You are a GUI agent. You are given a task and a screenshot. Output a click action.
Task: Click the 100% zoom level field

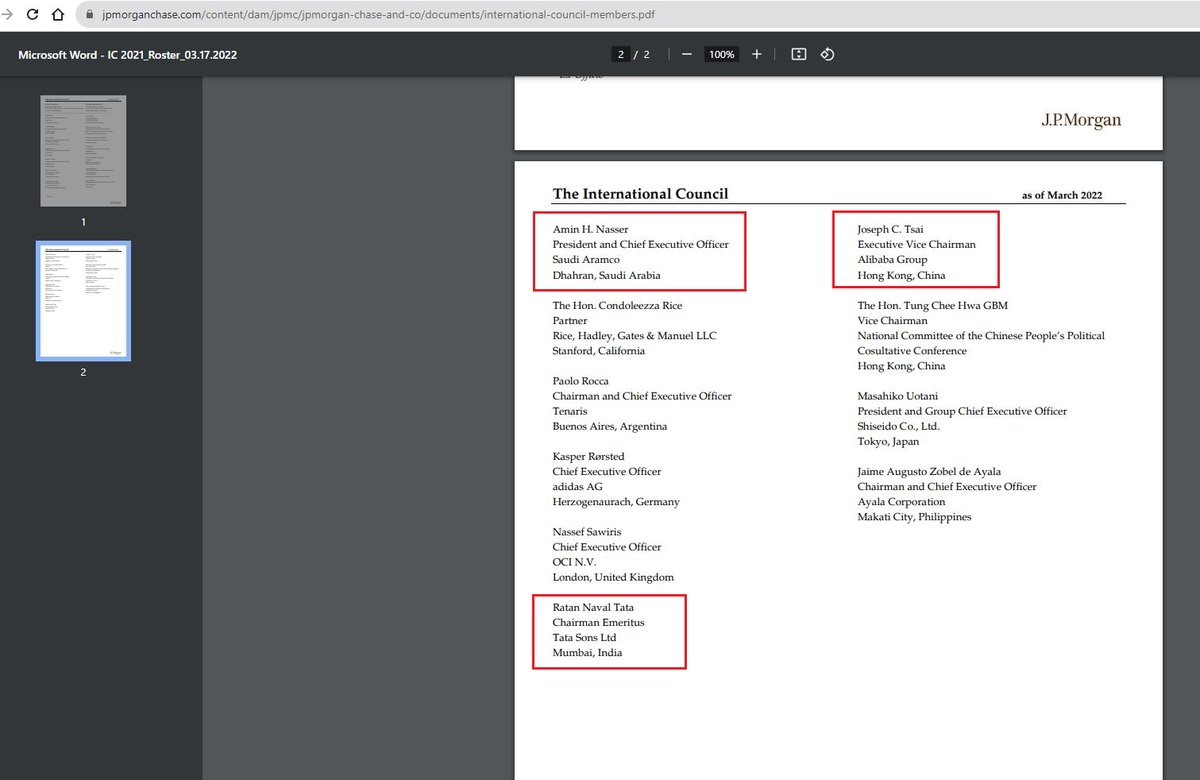721,54
